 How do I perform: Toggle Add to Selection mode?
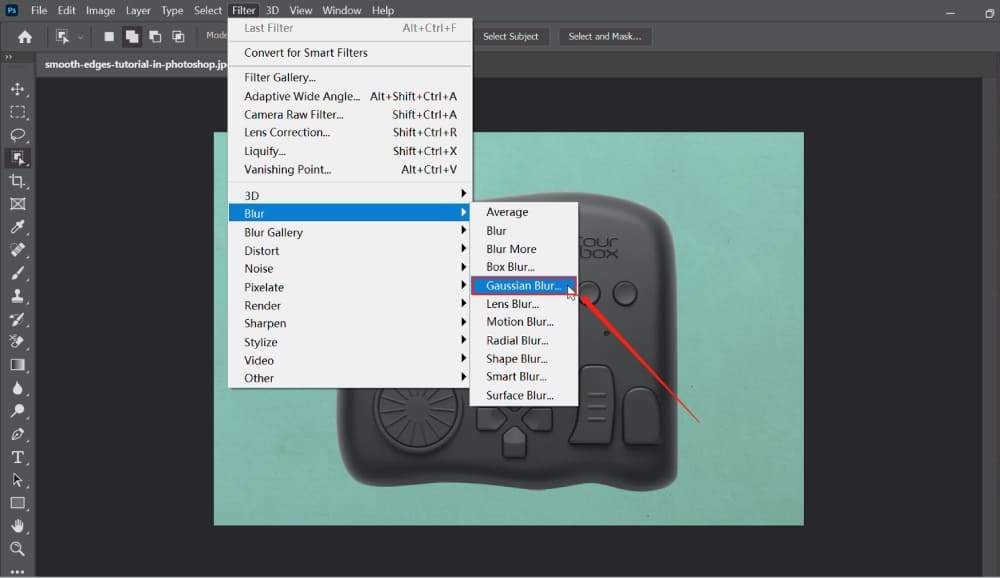click(131, 35)
